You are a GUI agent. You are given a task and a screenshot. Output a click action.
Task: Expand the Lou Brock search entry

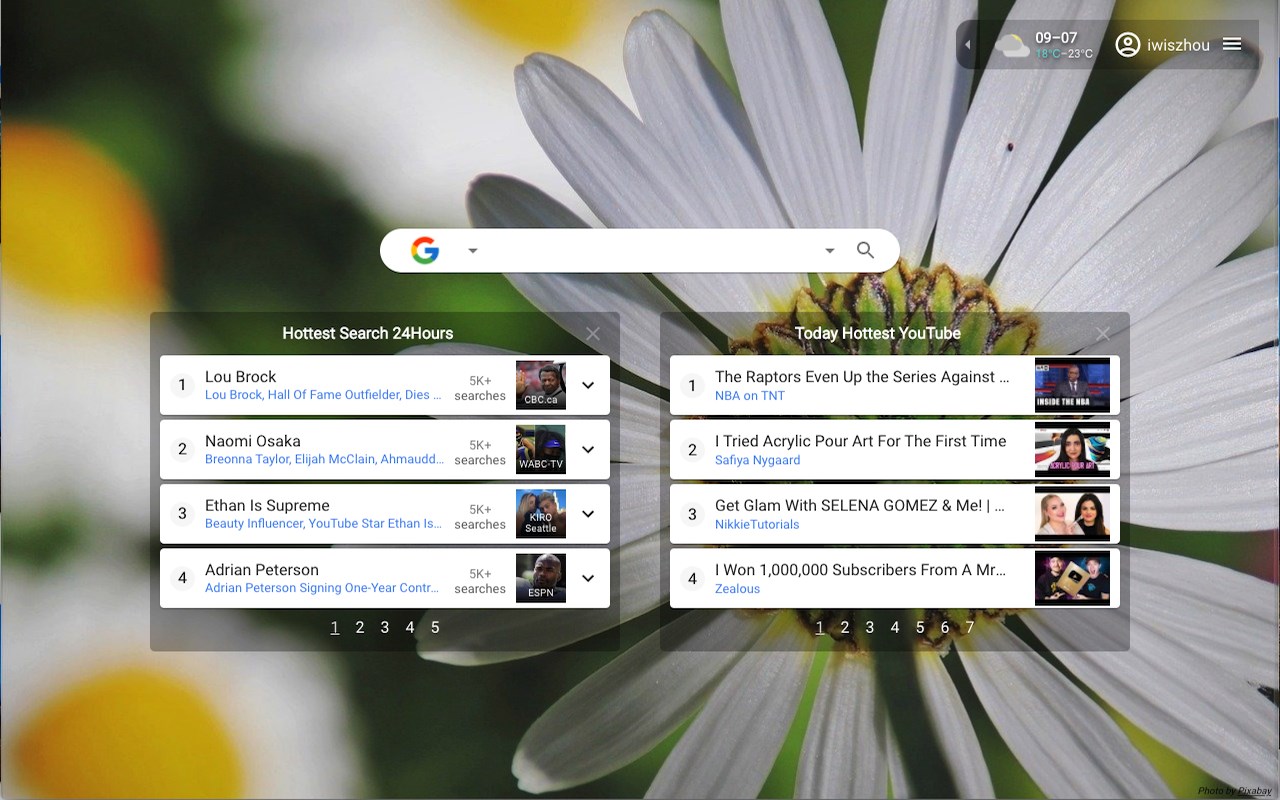click(588, 385)
